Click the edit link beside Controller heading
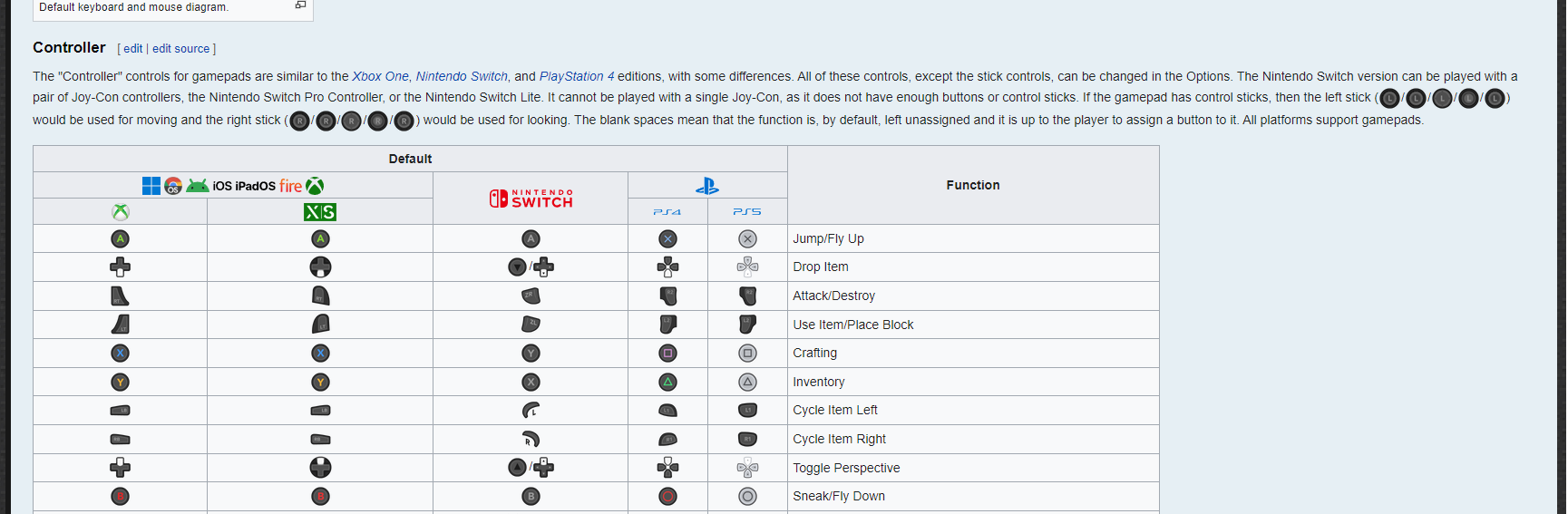 (x=133, y=49)
